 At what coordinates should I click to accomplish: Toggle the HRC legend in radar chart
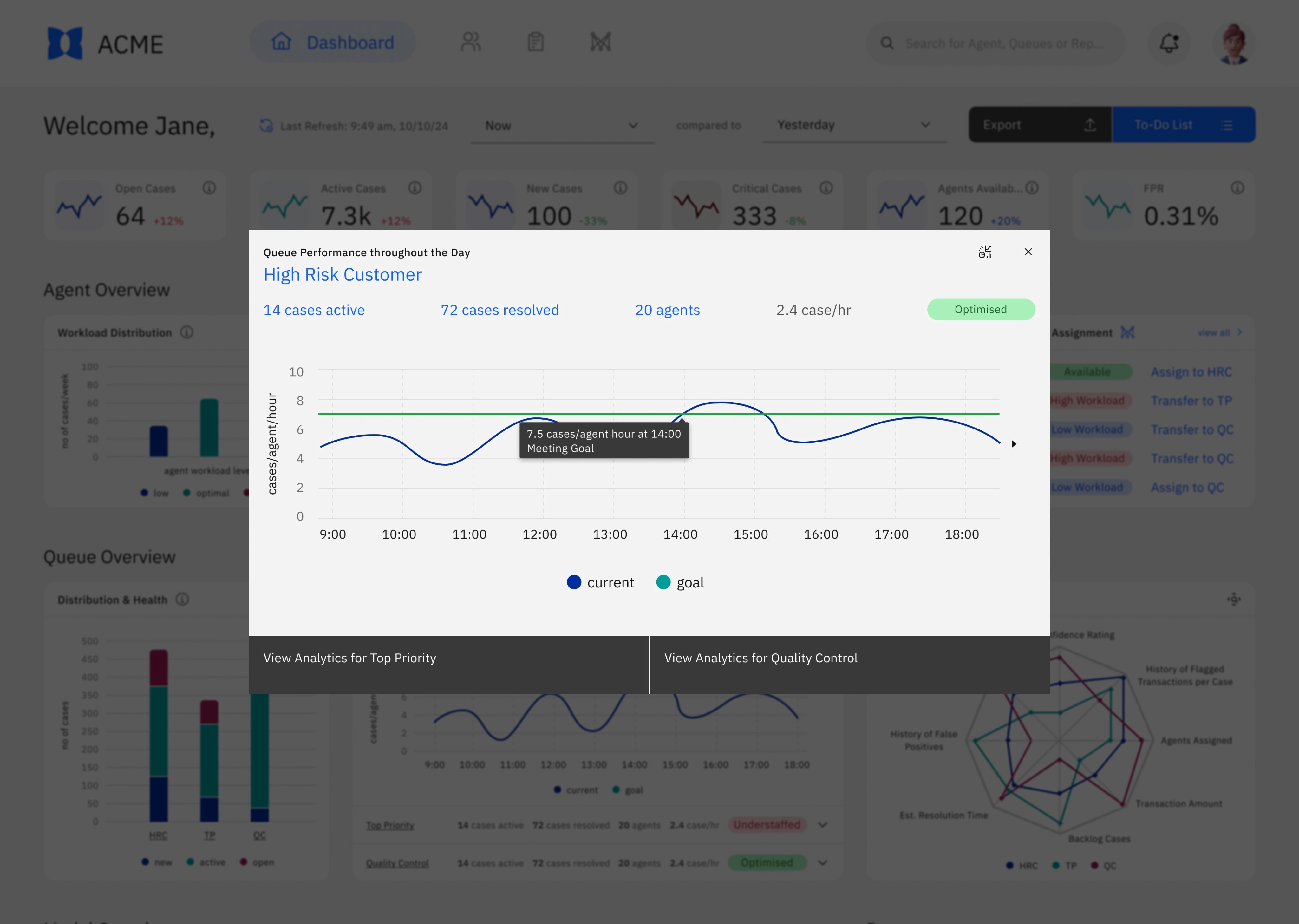tap(1022, 865)
